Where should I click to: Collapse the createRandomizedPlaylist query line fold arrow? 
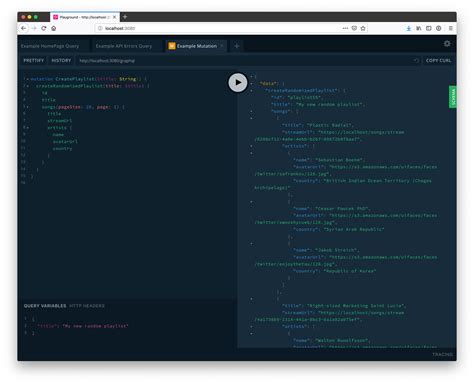click(28, 86)
